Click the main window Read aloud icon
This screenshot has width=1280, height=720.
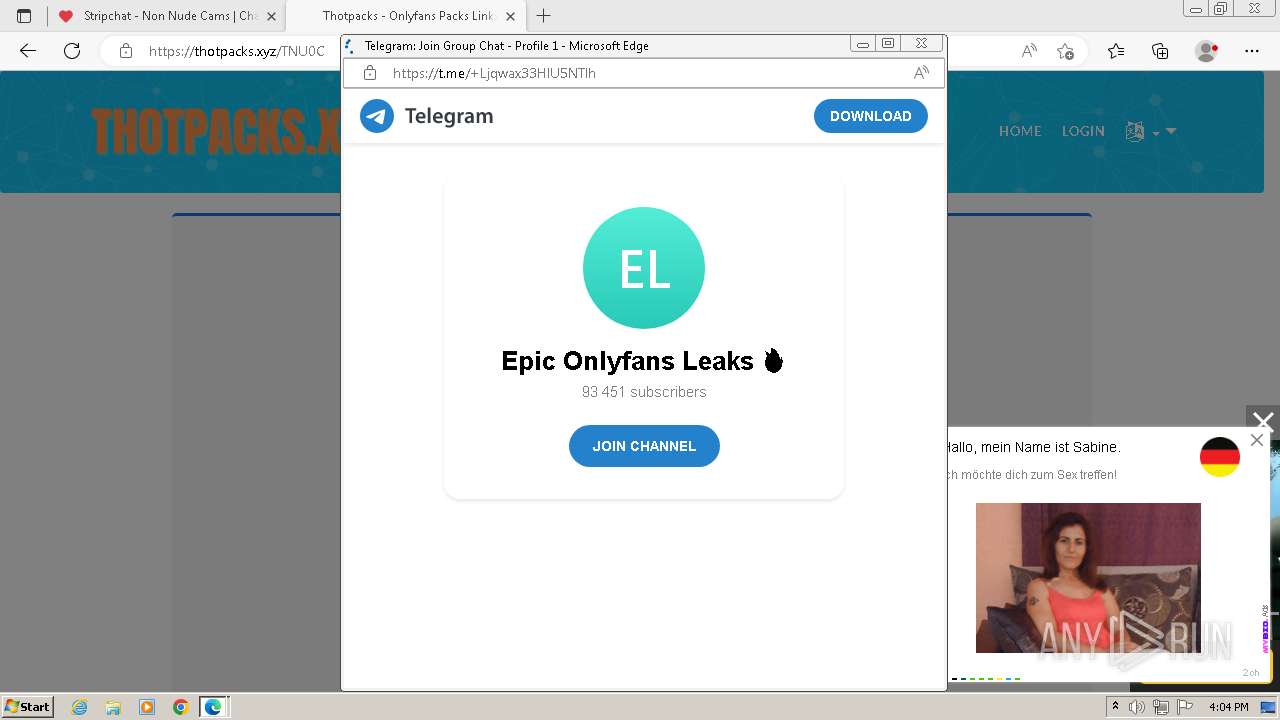[x=1029, y=51]
